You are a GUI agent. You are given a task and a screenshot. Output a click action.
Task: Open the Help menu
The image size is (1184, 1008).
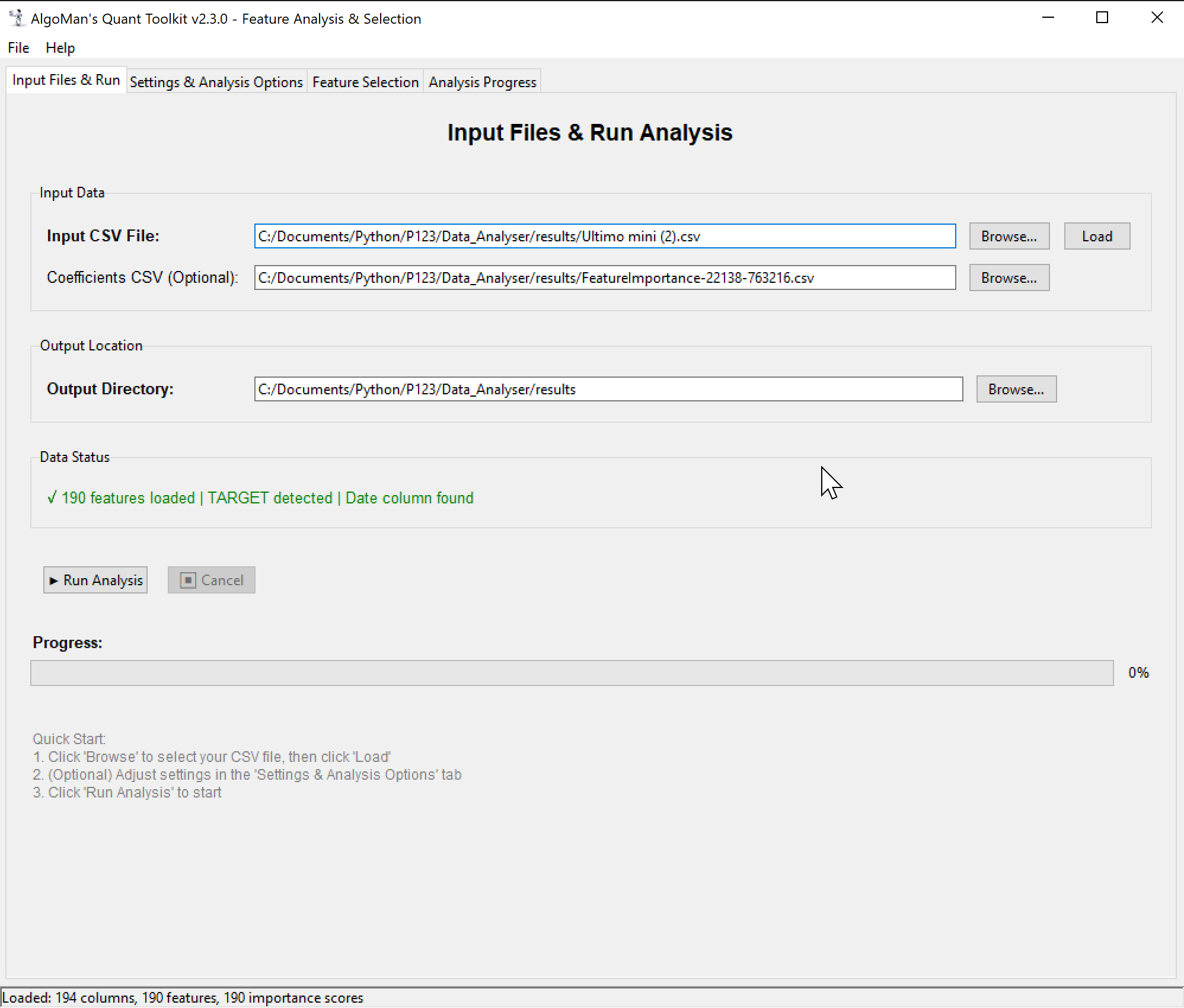pyautogui.click(x=60, y=48)
